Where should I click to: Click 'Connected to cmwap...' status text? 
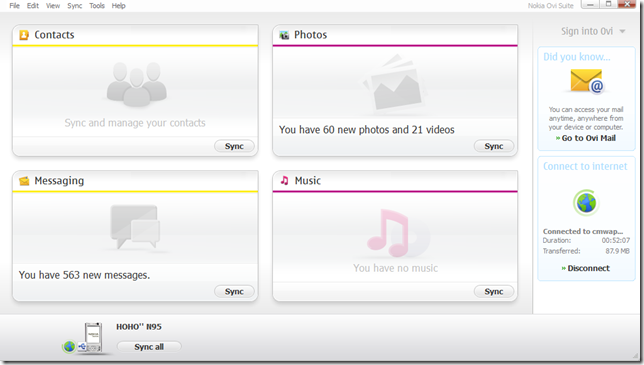coord(583,232)
